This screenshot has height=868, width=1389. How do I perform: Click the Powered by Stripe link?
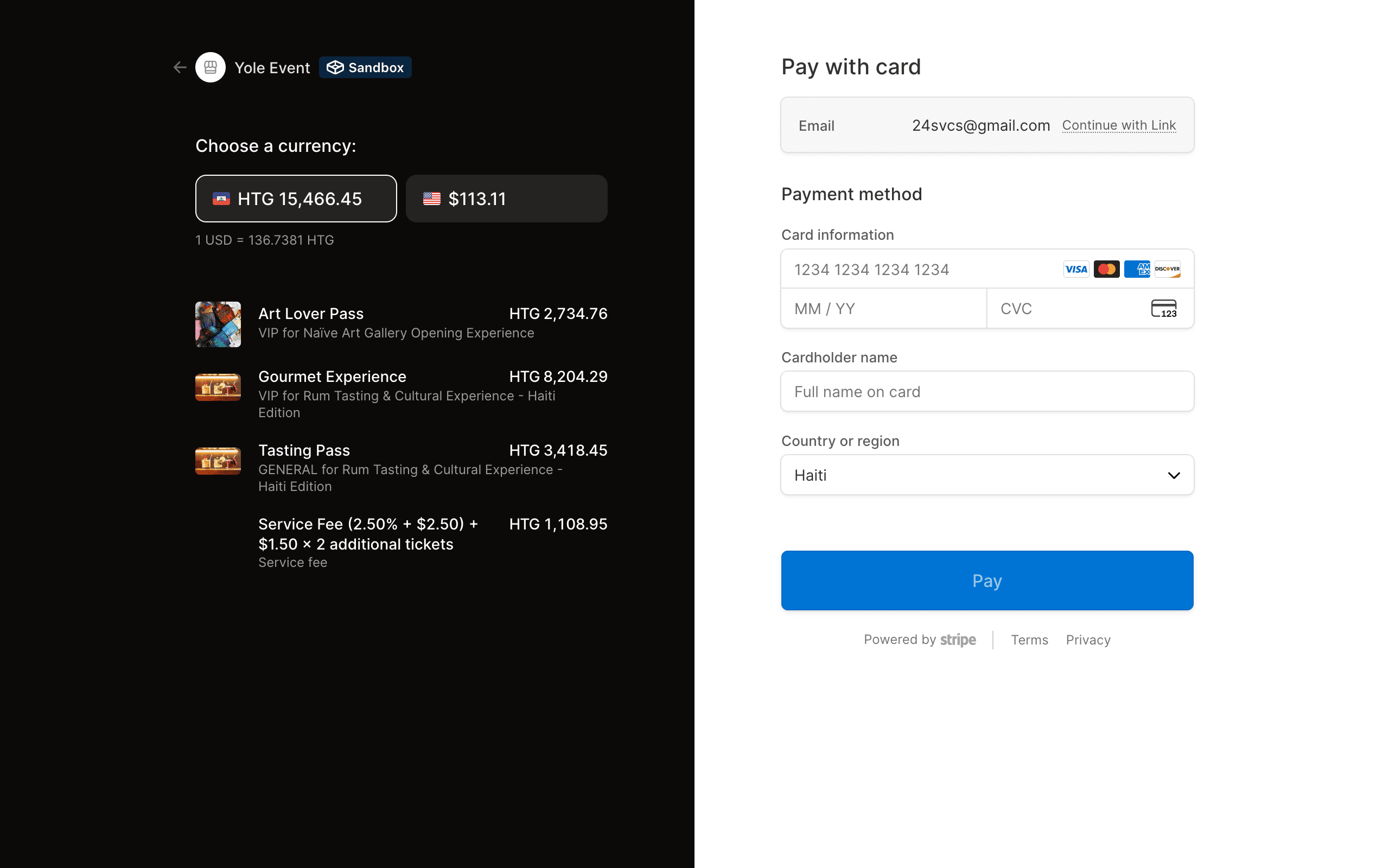click(920, 640)
